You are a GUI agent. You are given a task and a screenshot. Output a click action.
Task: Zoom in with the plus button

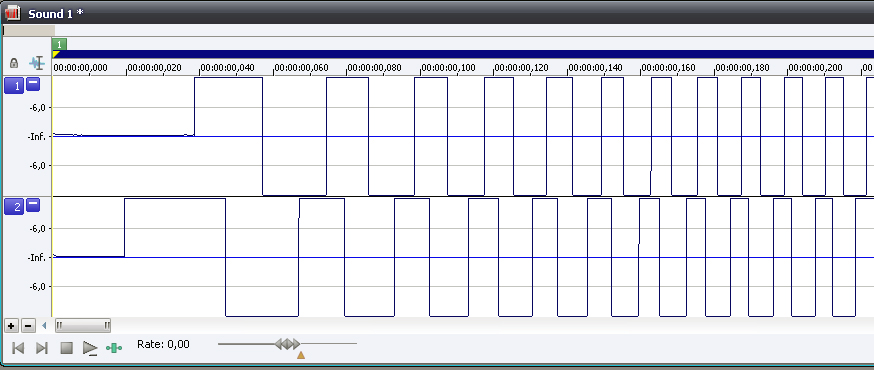(x=11, y=325)
